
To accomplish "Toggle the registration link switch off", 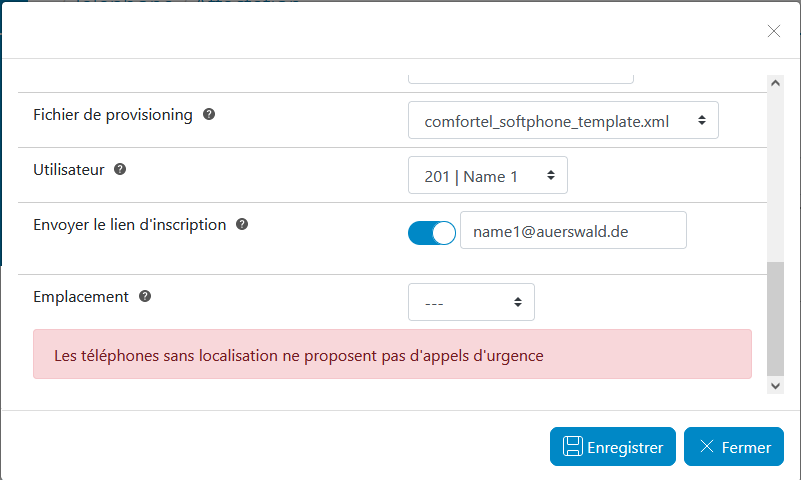I will point(432,233).
